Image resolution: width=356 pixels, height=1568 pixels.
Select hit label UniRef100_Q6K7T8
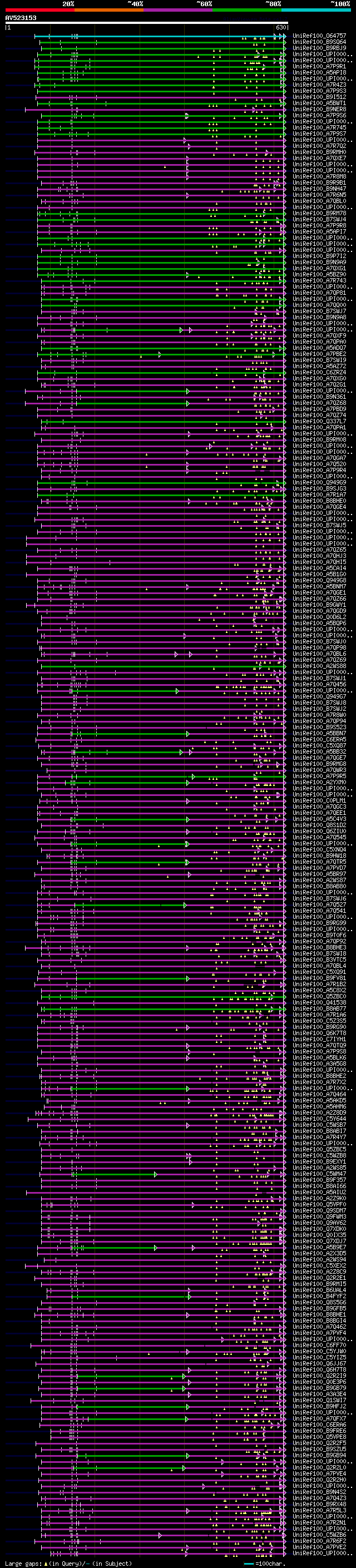tap(319, 1033)
